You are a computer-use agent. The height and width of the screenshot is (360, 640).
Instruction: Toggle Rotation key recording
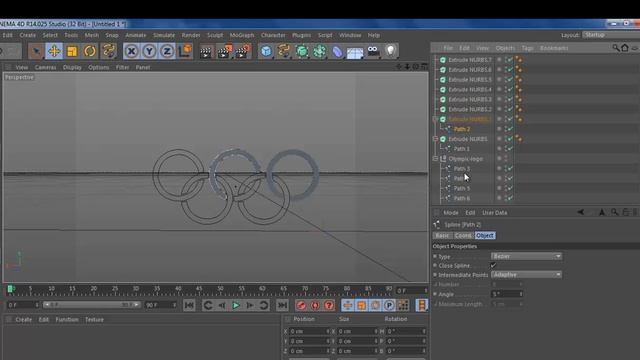[x=375, y=305]
